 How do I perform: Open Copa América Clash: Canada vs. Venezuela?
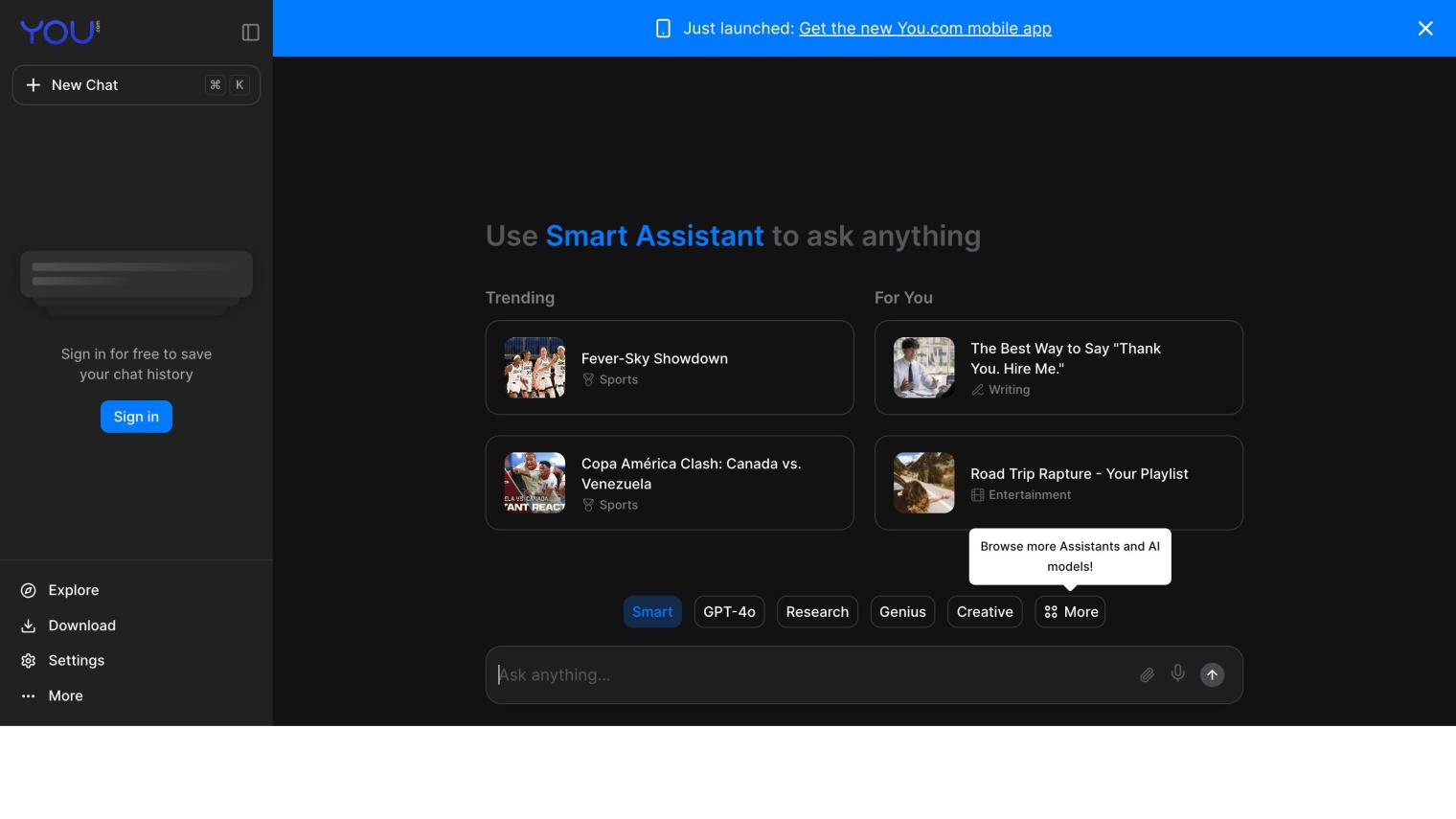click(670, 483)
